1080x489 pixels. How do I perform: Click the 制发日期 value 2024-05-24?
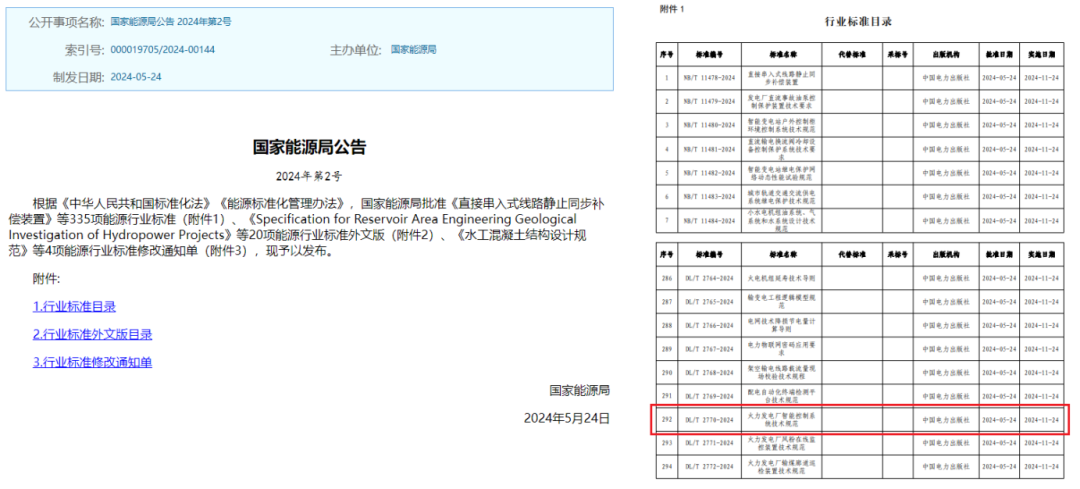136,77
